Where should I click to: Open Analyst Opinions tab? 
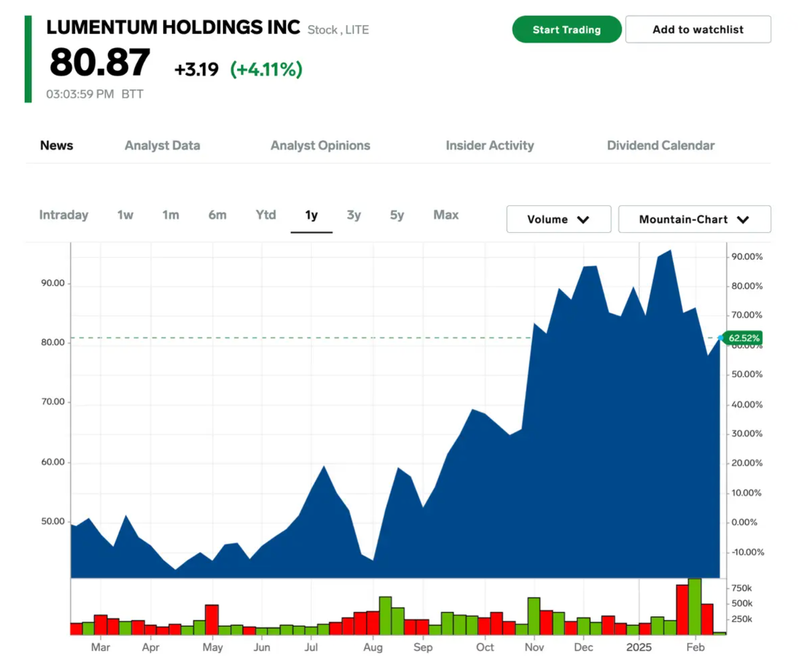point(320,145)
